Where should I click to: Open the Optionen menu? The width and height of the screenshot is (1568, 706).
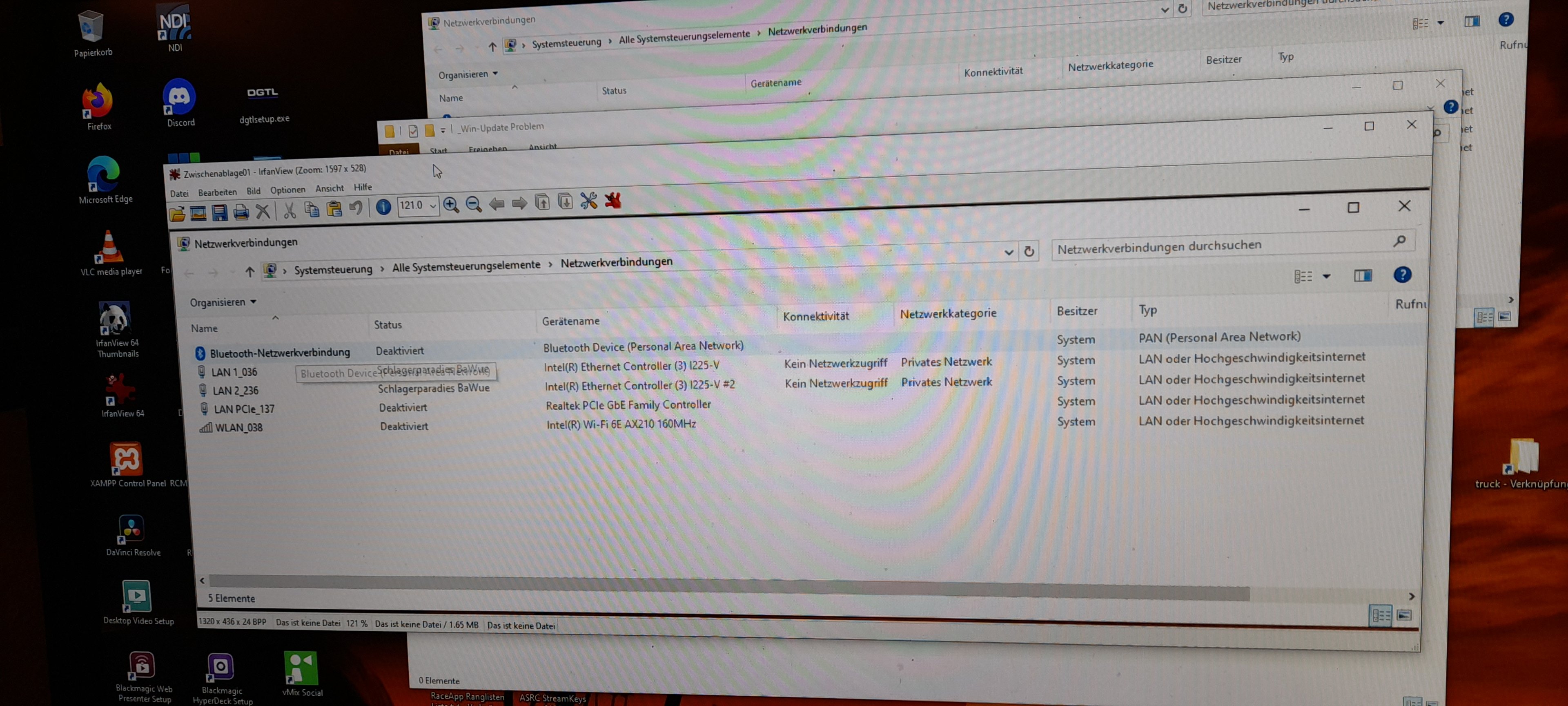(x=287, y=190)
